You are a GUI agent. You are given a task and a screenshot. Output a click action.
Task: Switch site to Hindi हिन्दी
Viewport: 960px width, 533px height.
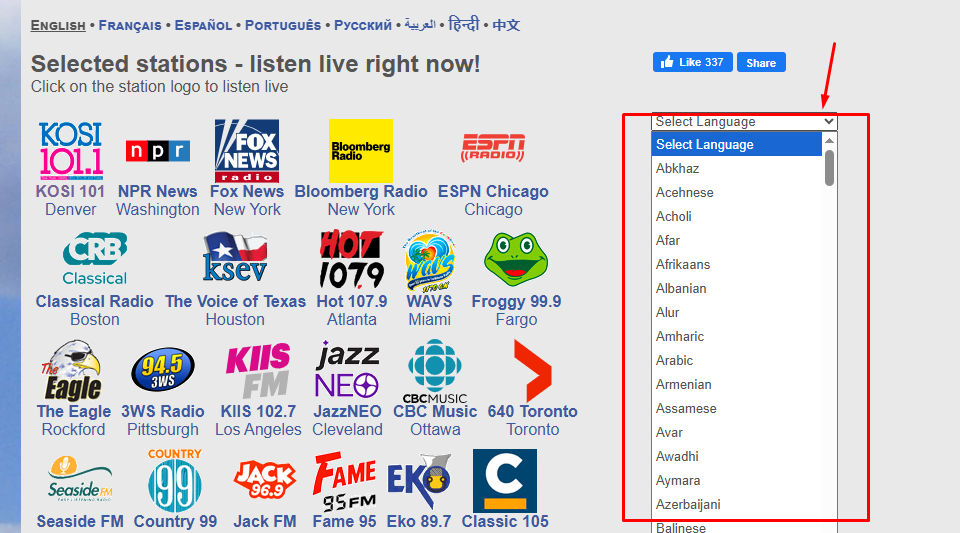[463, 24]
